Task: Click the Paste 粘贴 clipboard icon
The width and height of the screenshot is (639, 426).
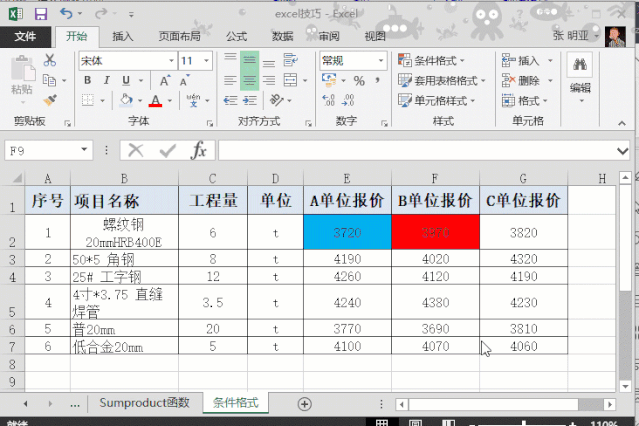Action: [21, 76]
